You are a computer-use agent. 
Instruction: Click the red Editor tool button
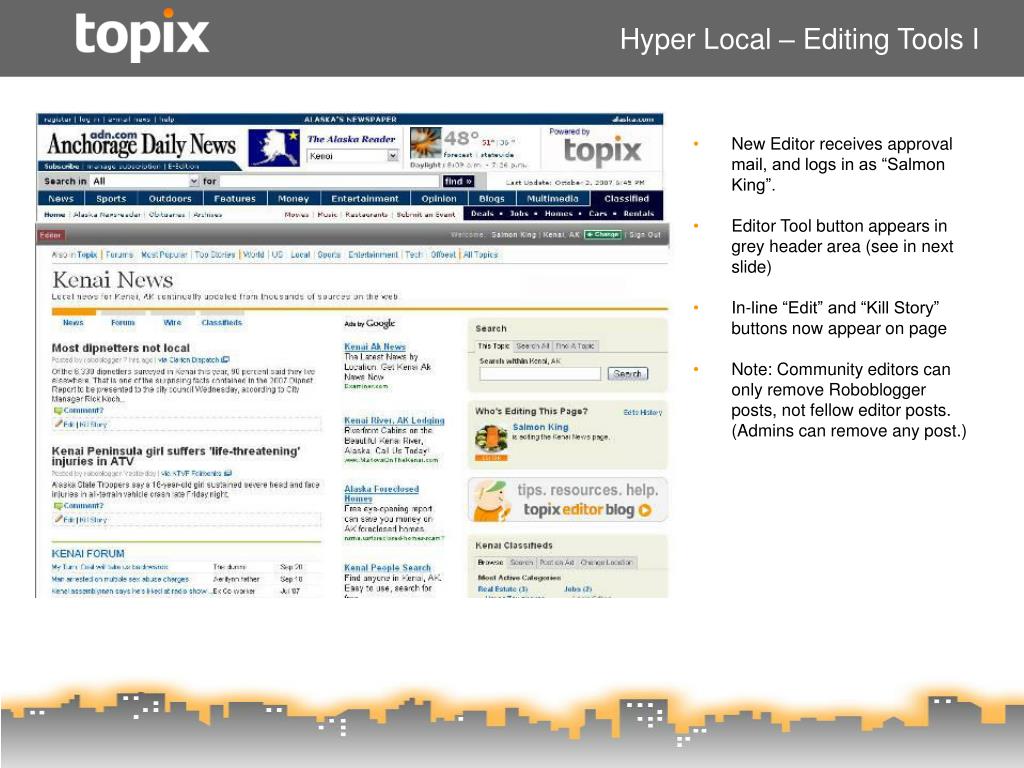click(50, 235)
